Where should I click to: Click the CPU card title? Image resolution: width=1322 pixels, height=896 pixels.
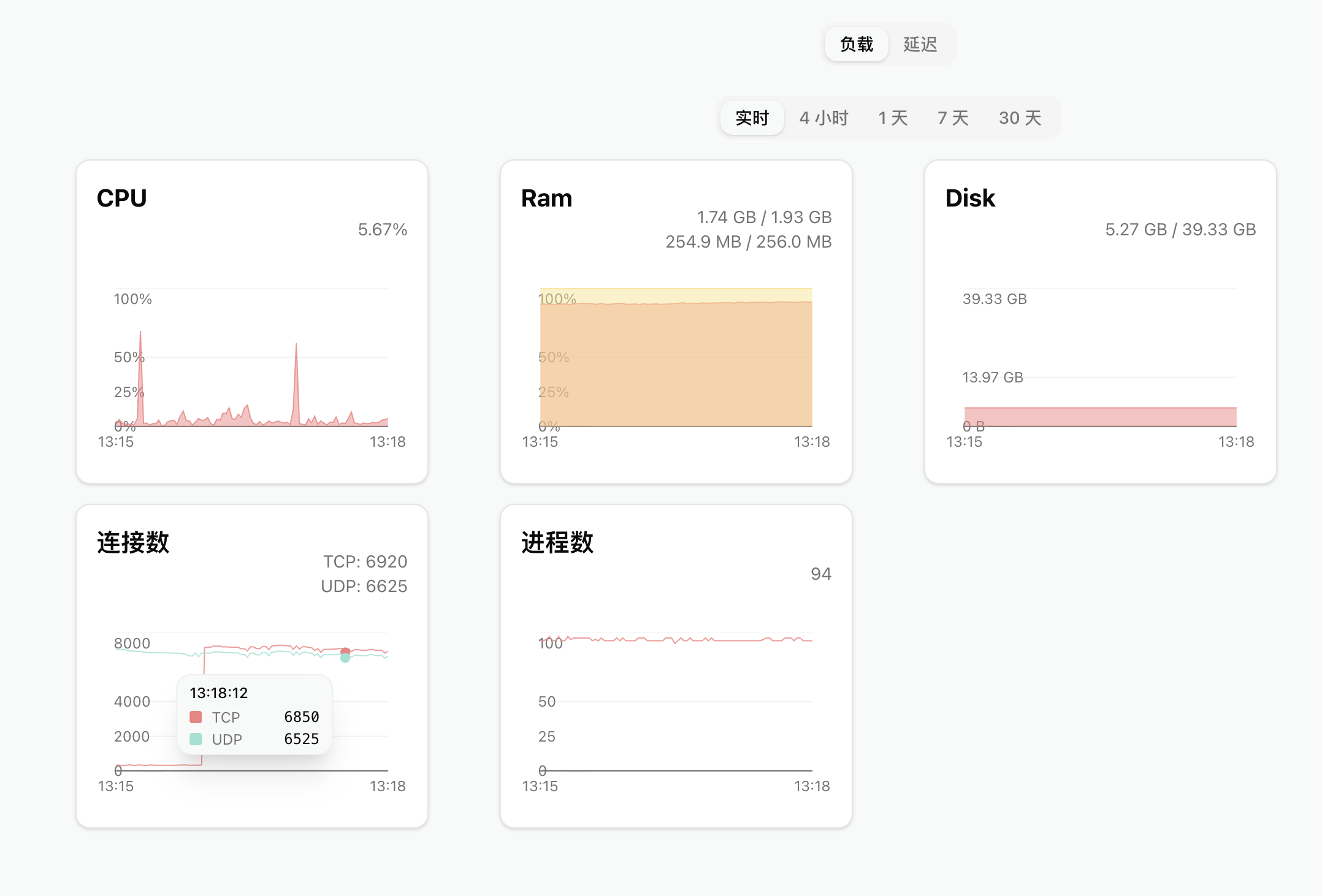(121, 198)
